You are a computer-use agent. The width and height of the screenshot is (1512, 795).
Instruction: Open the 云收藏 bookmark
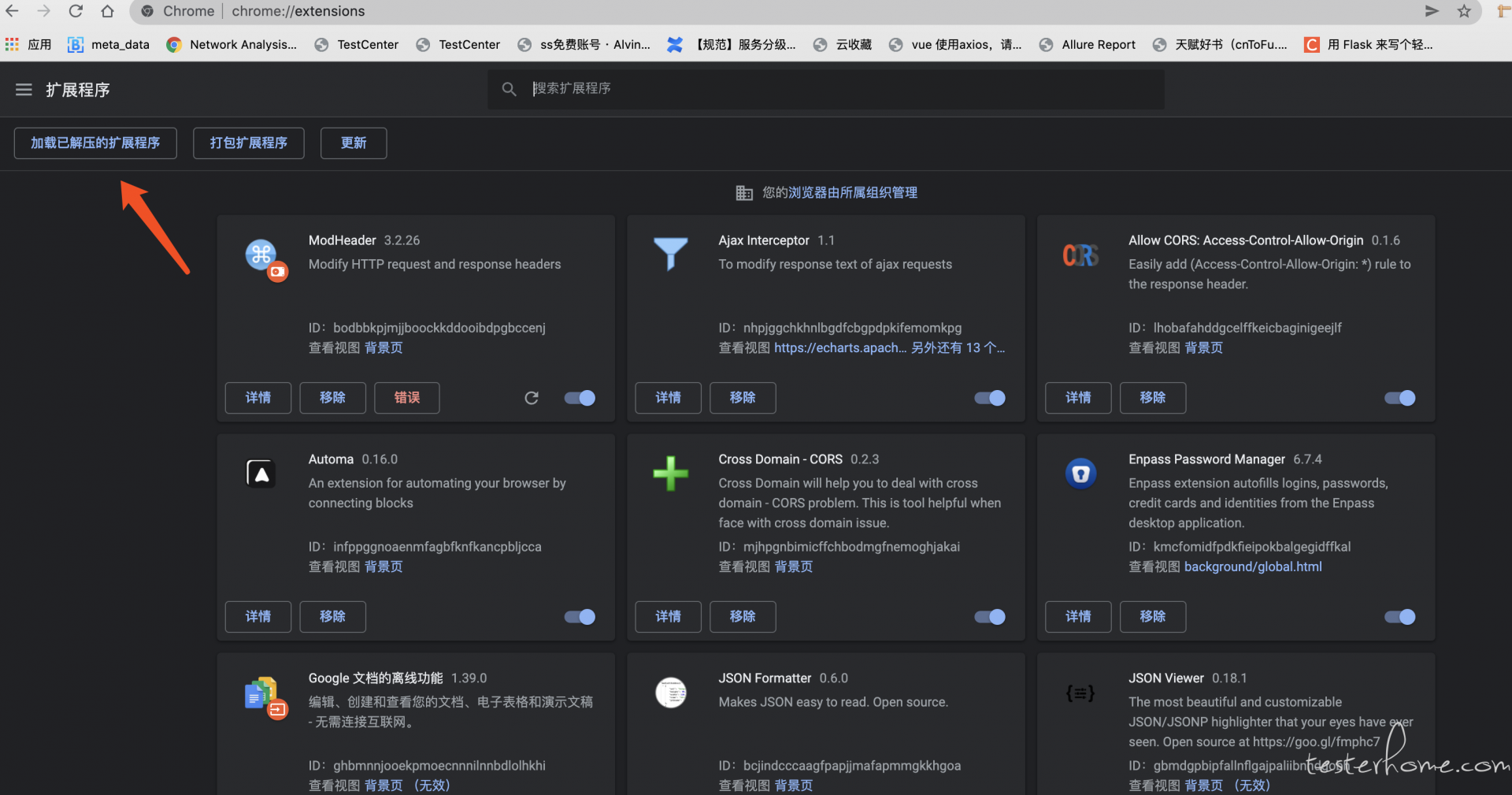pos(843,45)
